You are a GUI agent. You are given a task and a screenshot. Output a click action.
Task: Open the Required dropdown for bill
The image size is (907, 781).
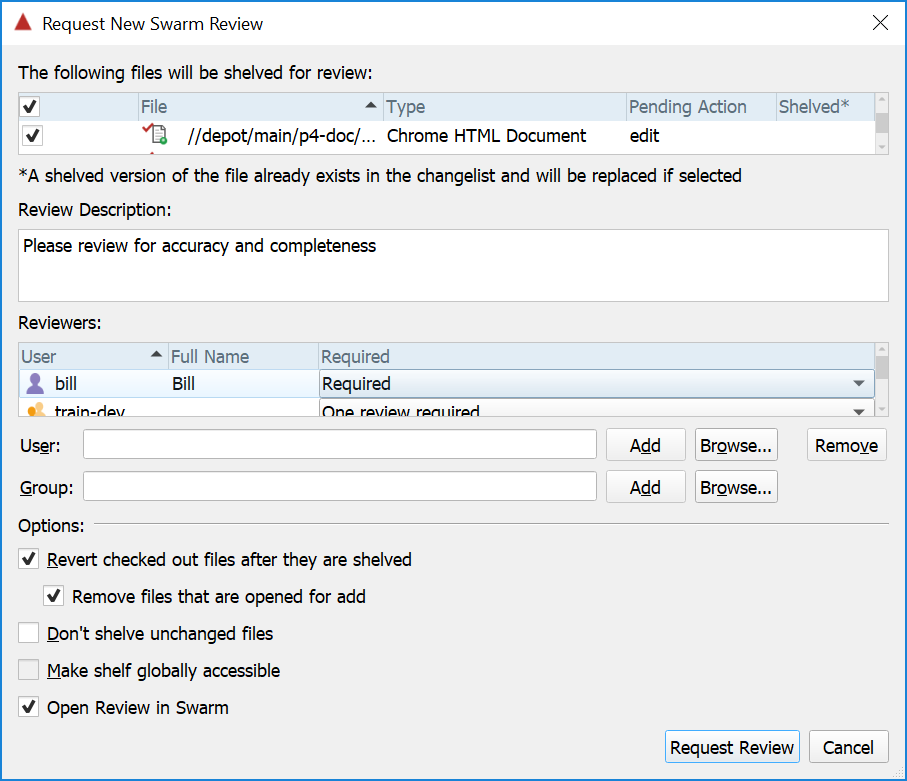858,384
